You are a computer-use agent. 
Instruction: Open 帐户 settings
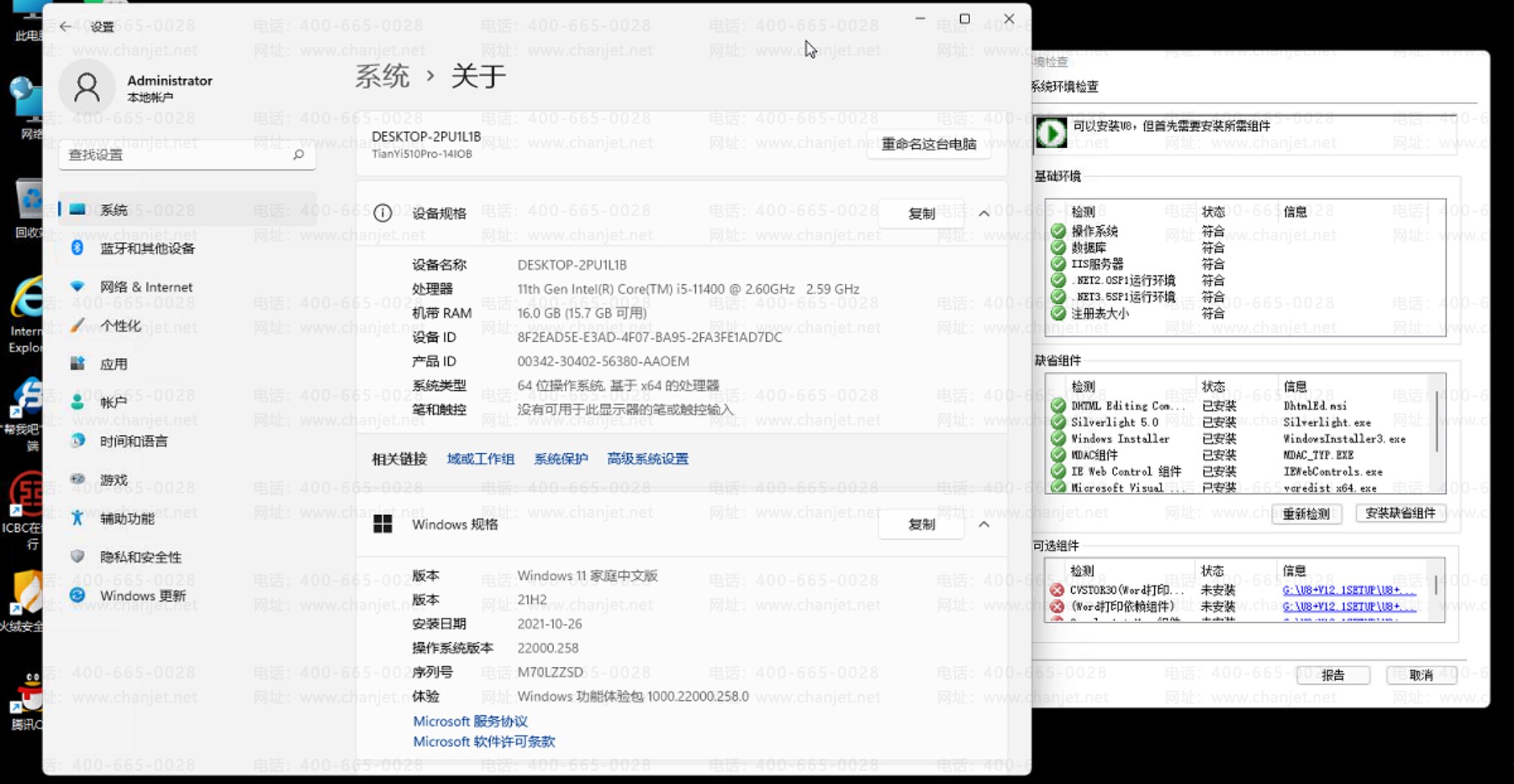(187, 403)
